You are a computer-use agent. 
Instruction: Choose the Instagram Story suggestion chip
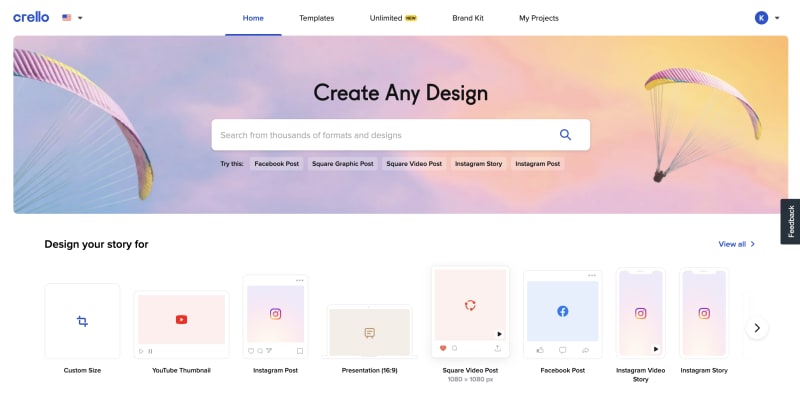click(479, 164)
